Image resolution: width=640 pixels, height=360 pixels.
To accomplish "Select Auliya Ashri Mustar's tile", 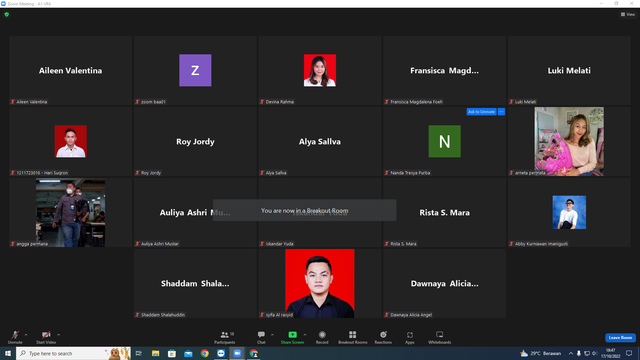I will (195, 212).
